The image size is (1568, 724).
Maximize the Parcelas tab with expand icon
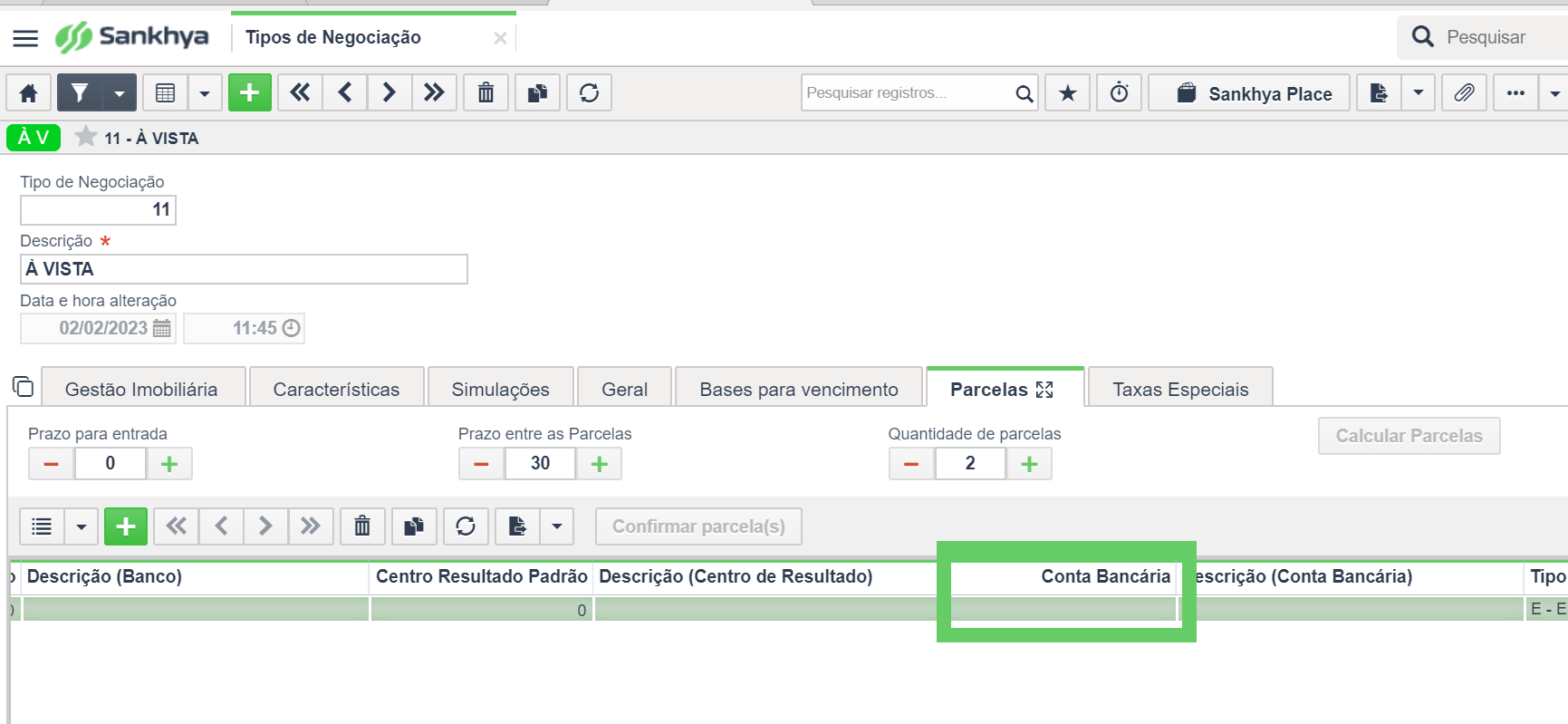pyautogui.click(x=1044, y=390)
